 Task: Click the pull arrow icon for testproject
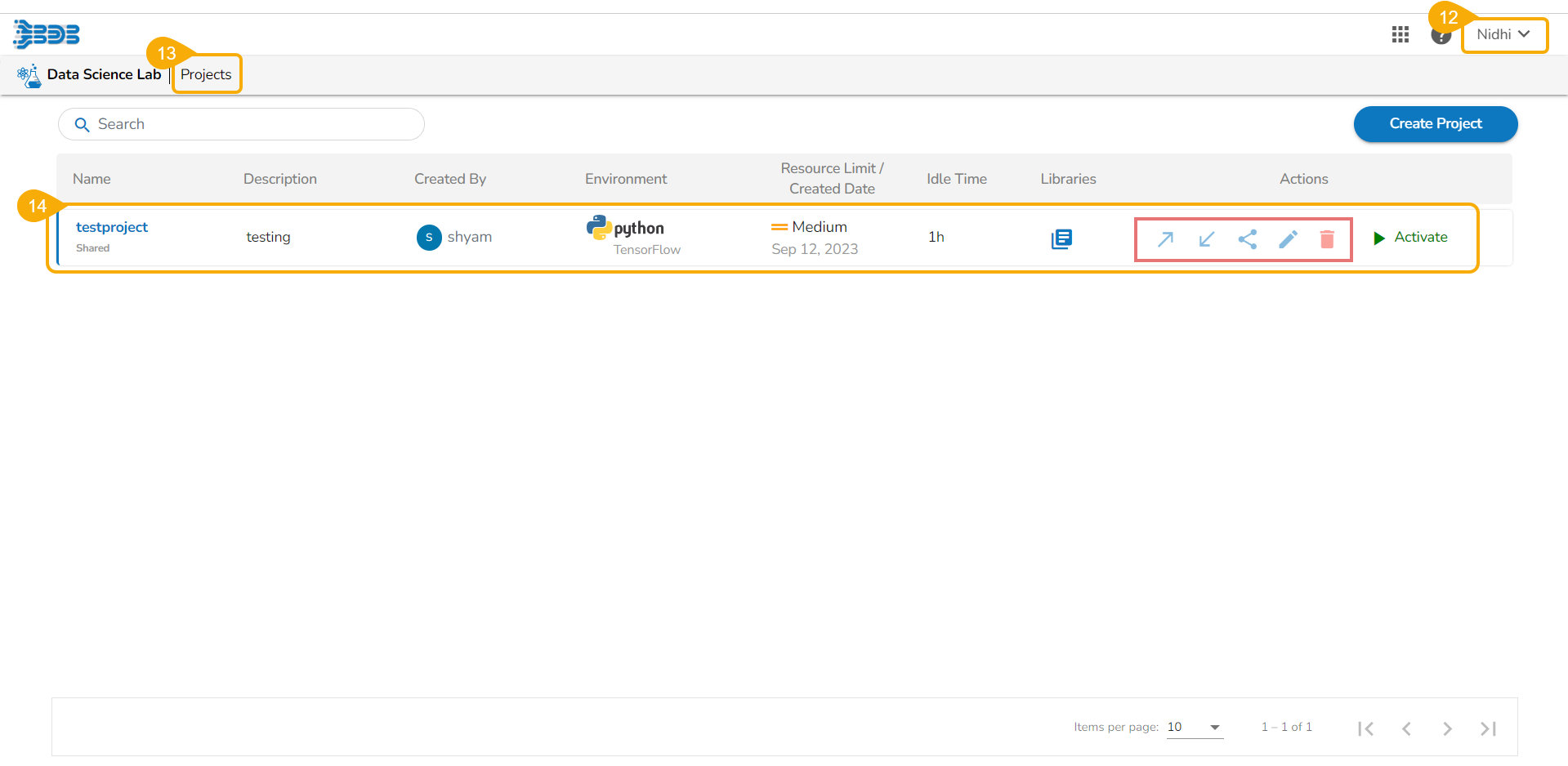coord(1206,238)
